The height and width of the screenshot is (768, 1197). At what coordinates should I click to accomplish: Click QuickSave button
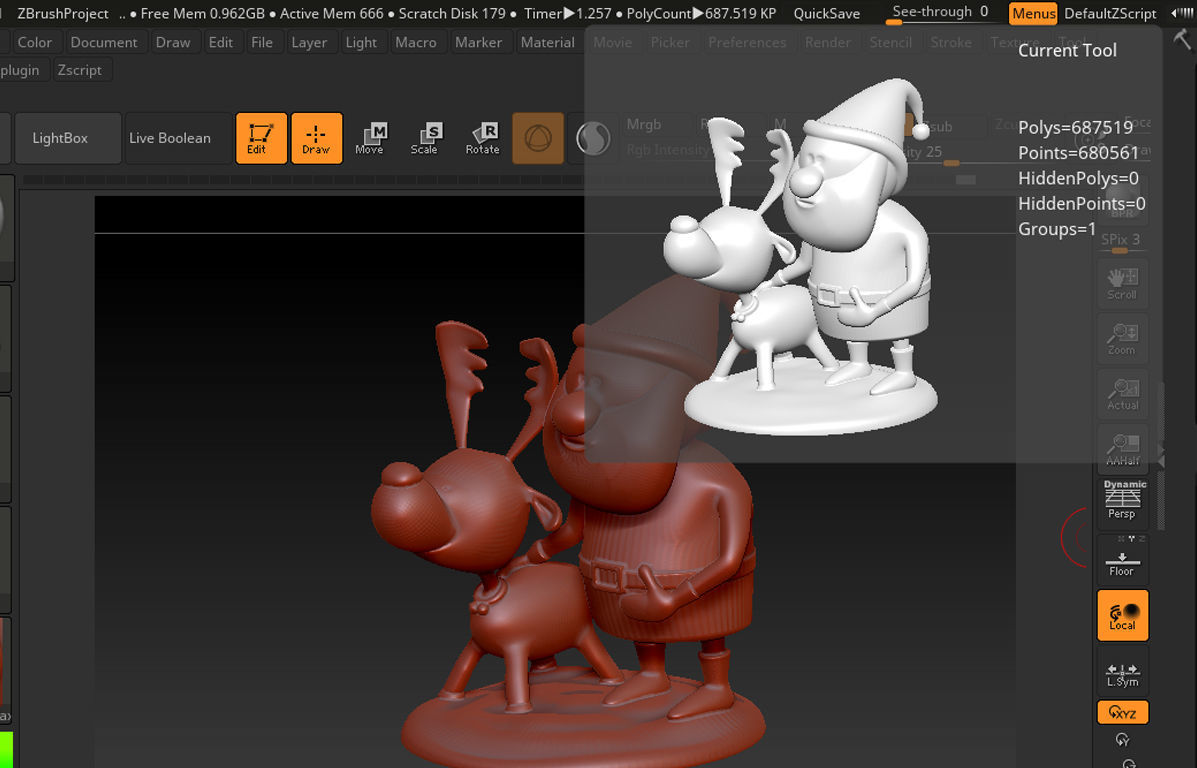tap(827, 13)
